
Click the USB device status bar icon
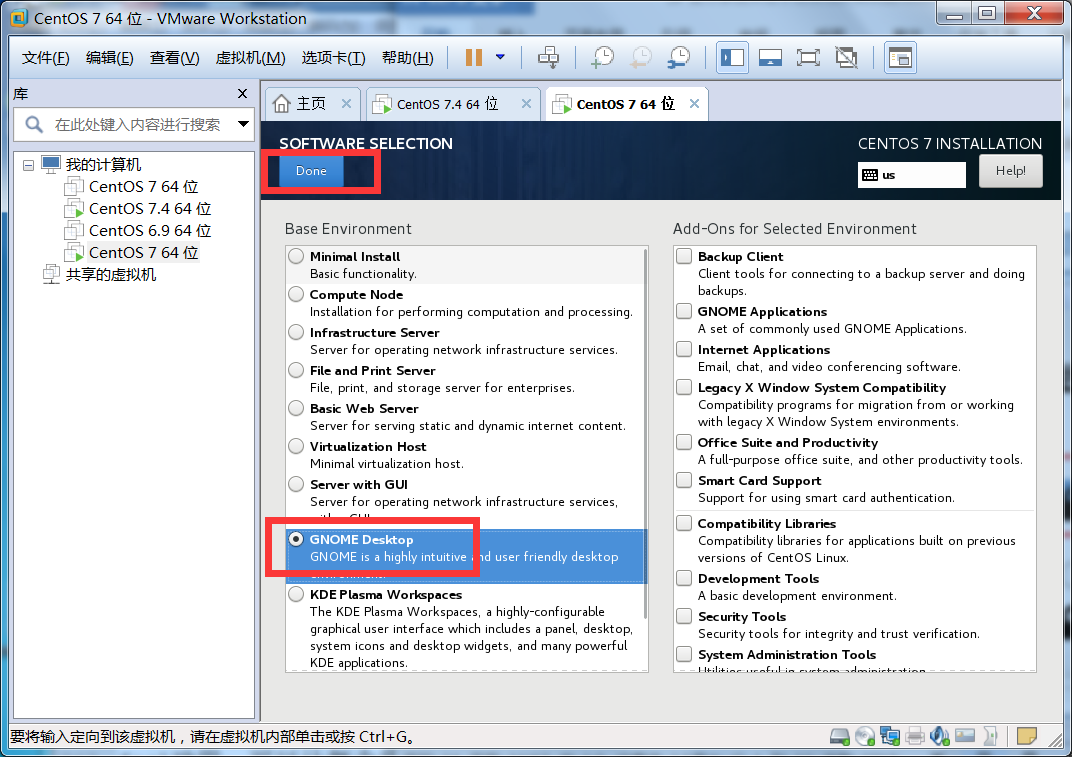pos(990,736)
